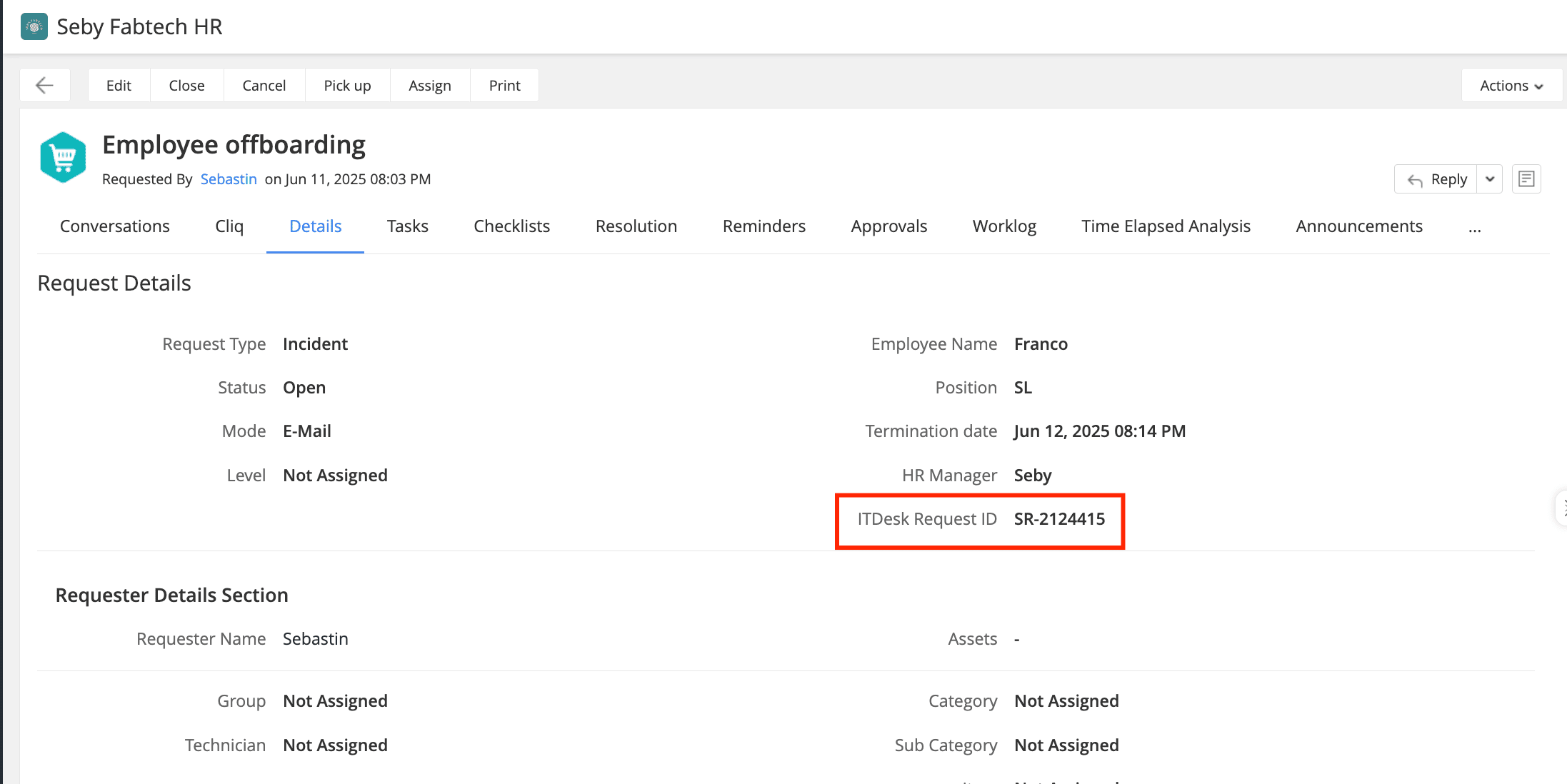Open the Actions dropdown menu
The width and height of the screenshot is (1567, 784).
[x=1511, y=86]
